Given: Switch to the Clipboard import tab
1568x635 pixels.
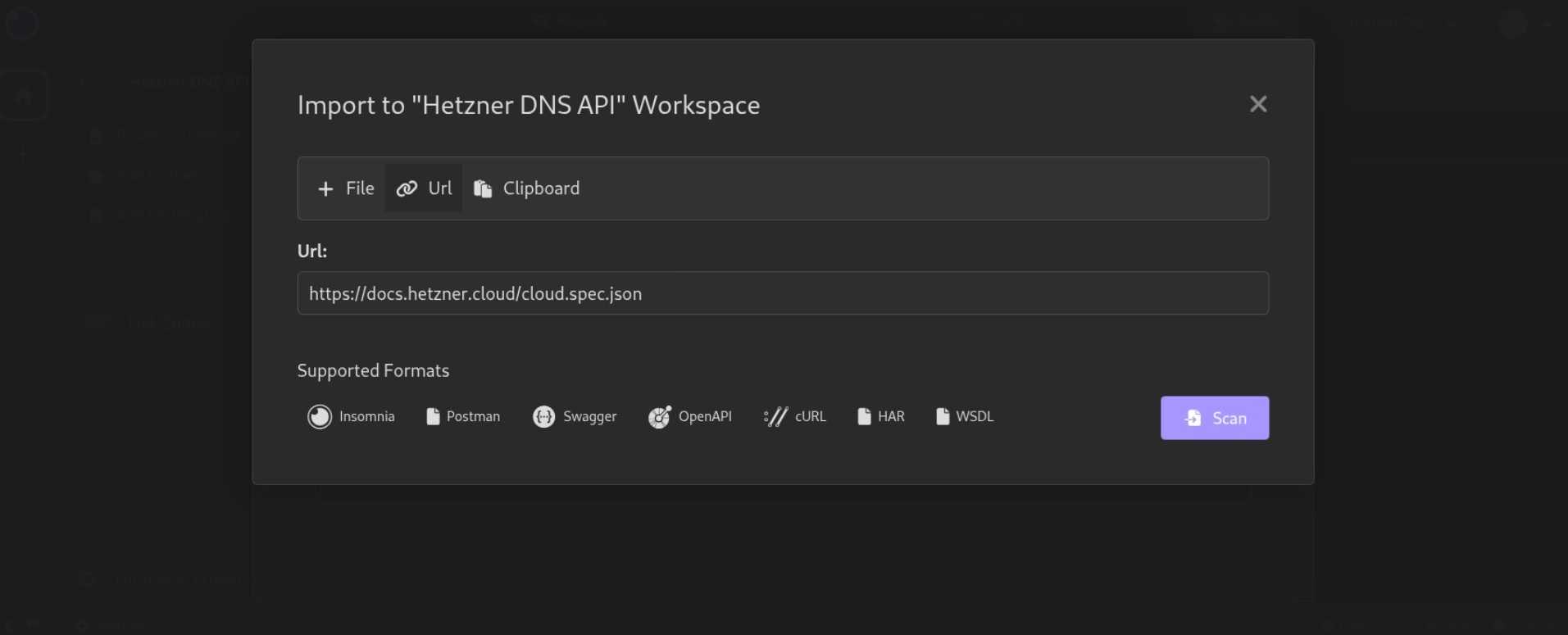Looking at the screenshot, I should [526, 188].
